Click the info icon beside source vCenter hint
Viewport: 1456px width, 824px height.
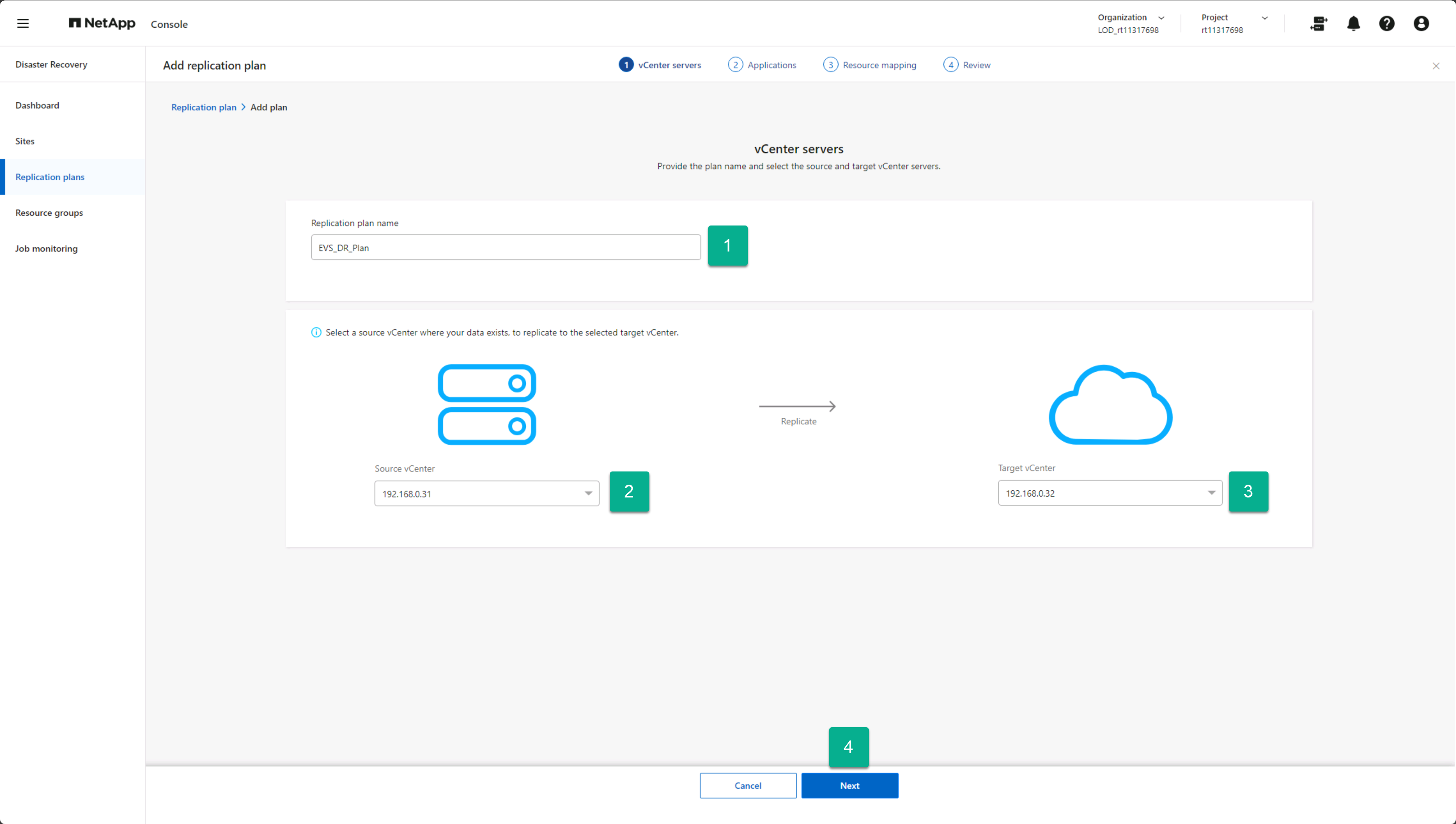(316, 332)
